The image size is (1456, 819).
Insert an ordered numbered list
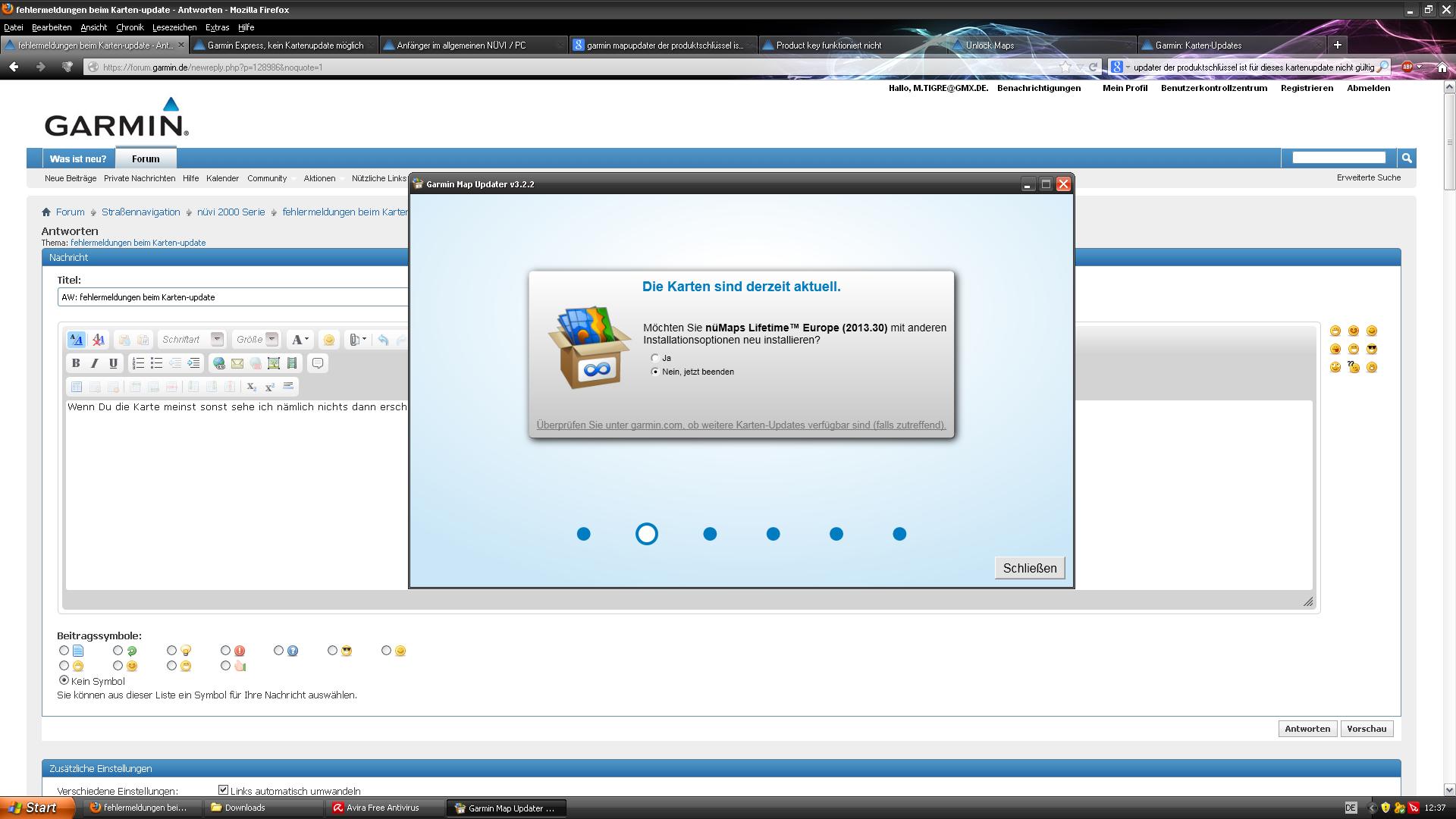[x=138, y=363]
